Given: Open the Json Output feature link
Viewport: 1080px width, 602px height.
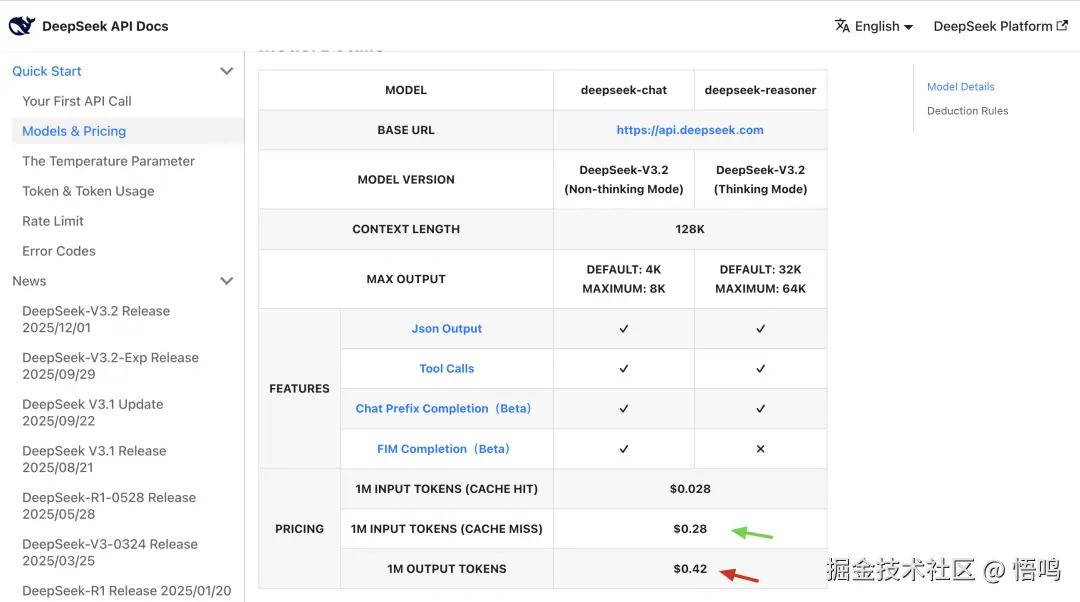Looking at the screenshot, I should pos(446,329).
